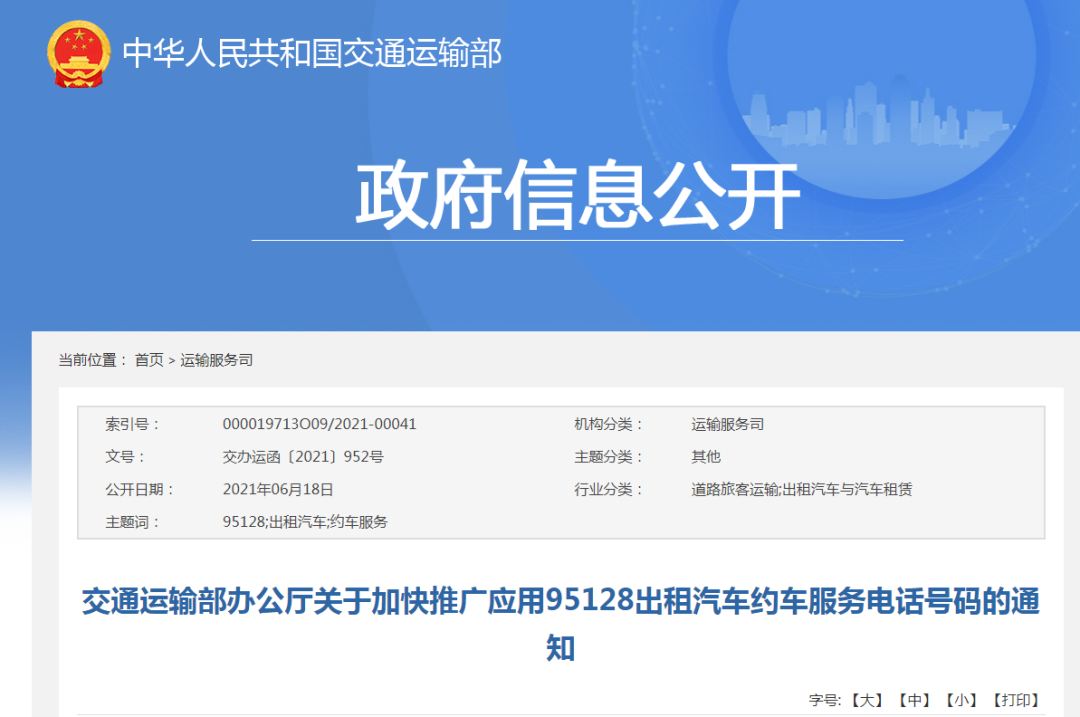Open the 运输服务司 breadcrumb link
The width and height of the screenshot is (1080, 717).
216,360
